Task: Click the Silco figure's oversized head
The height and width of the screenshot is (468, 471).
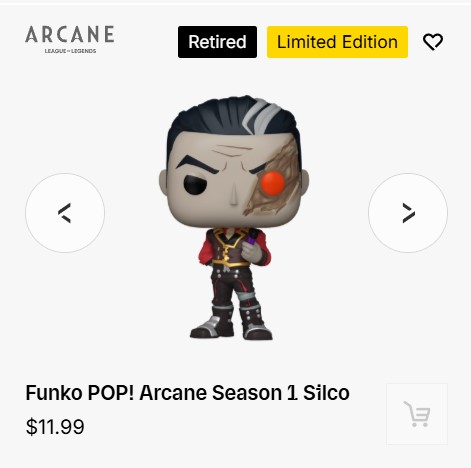Action: point(234,162)
